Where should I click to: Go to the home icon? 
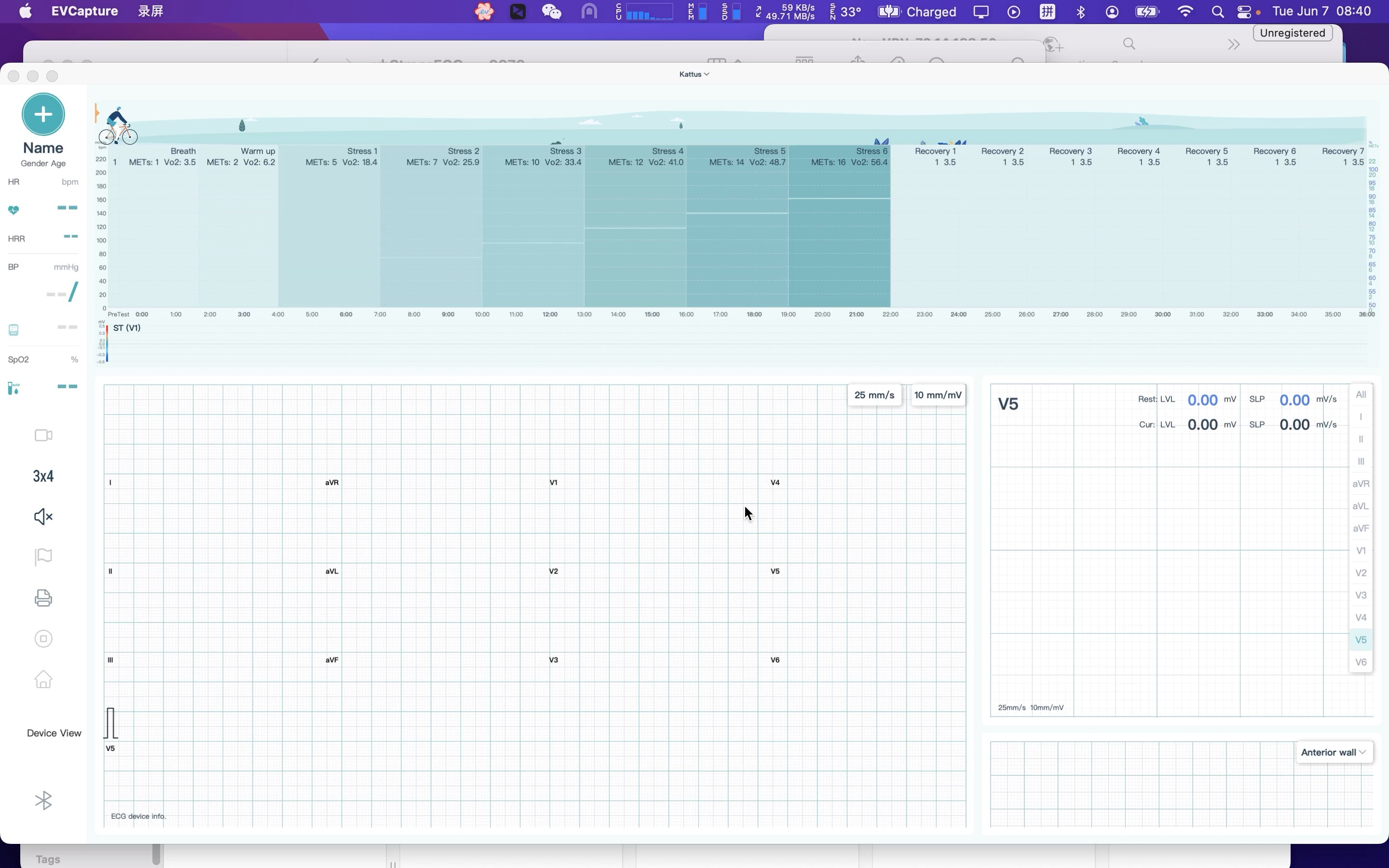coord(43,679)
